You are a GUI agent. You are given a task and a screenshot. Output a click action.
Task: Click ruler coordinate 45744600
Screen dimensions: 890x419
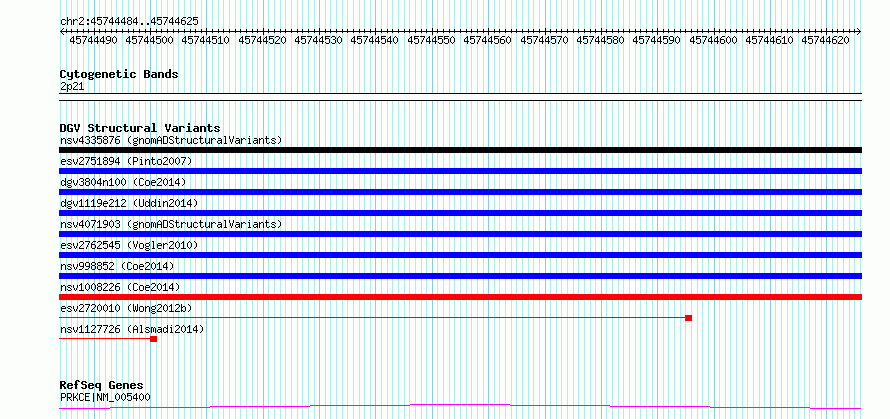point(713,40)
